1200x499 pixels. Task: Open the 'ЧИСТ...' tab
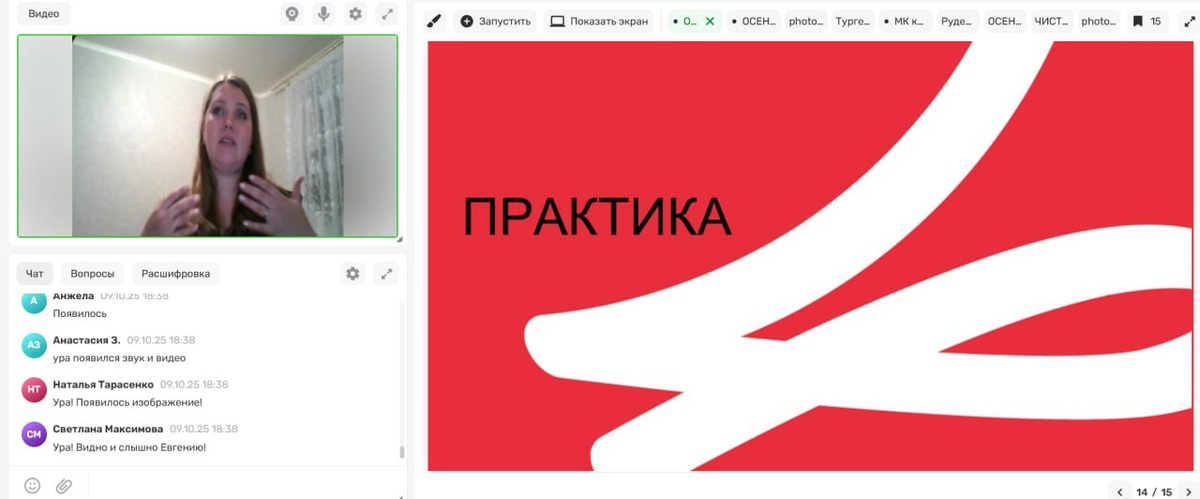1052,21
